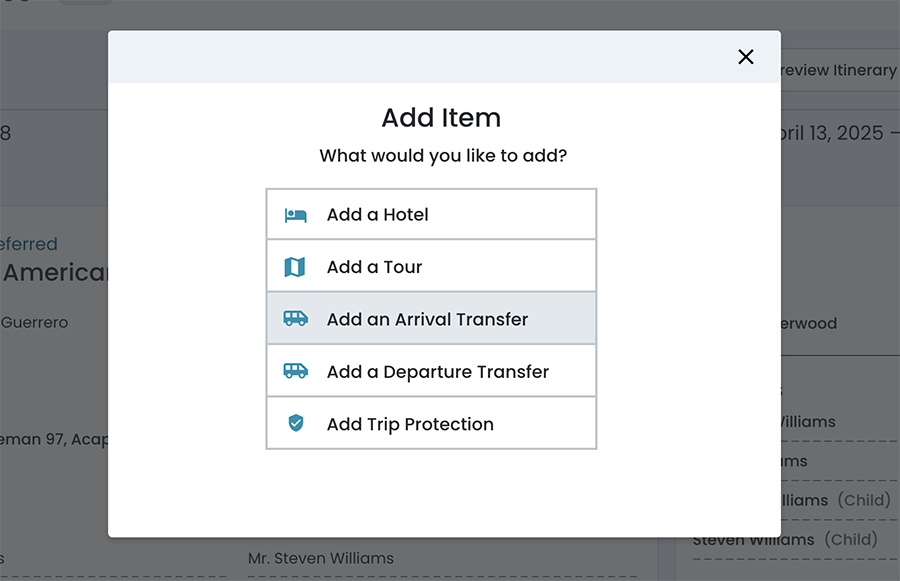900x581 pixels.
Task: Click the Add Item heading
Action: click(x=441, y=118)
